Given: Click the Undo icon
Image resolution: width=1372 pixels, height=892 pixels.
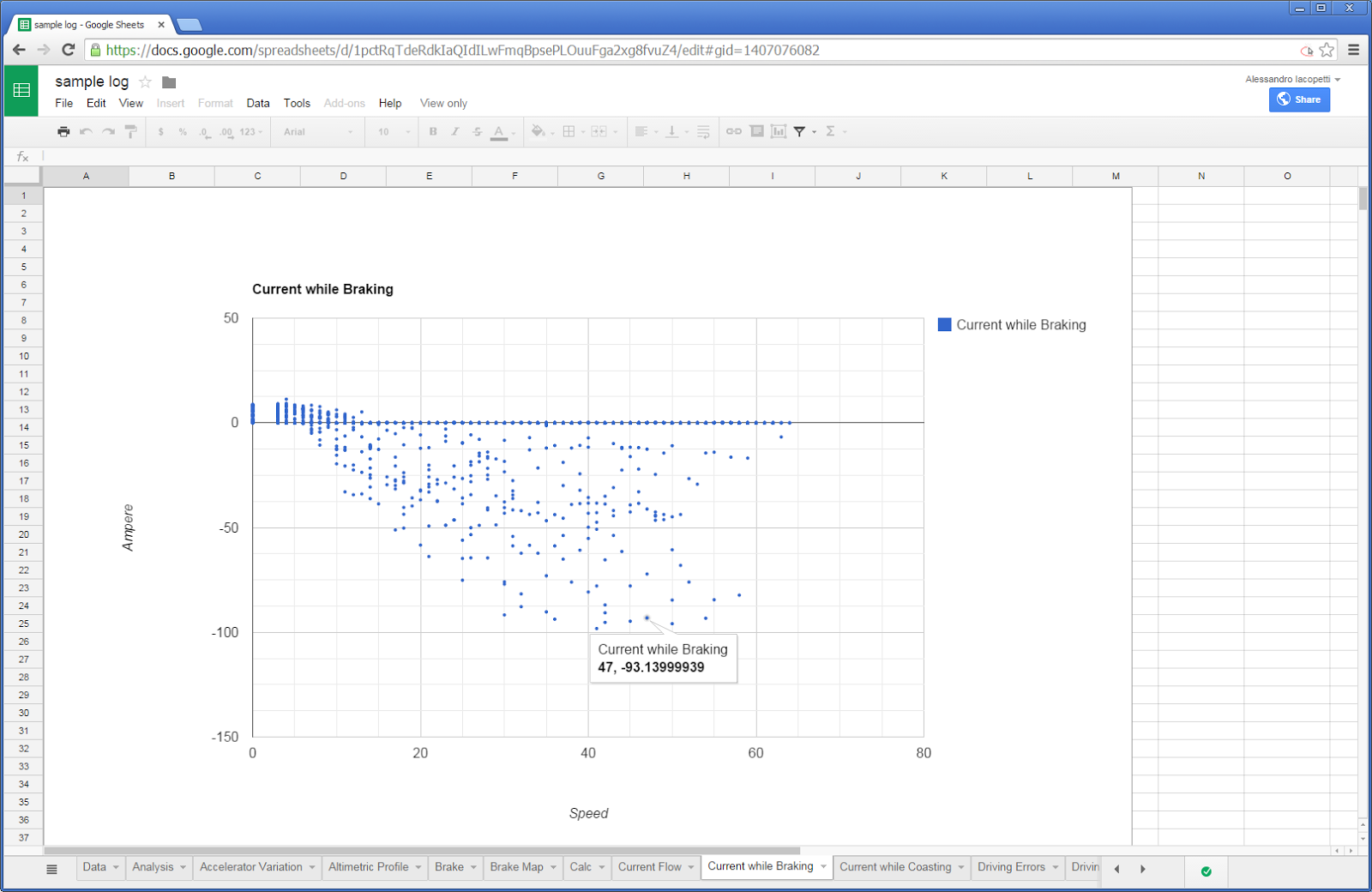Looking at the screenshot, I should (85, 131).
